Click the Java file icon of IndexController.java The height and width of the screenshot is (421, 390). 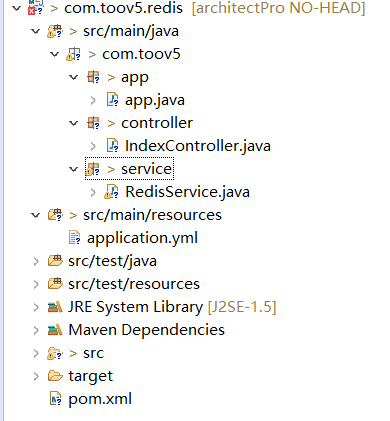tap(112, 146)
